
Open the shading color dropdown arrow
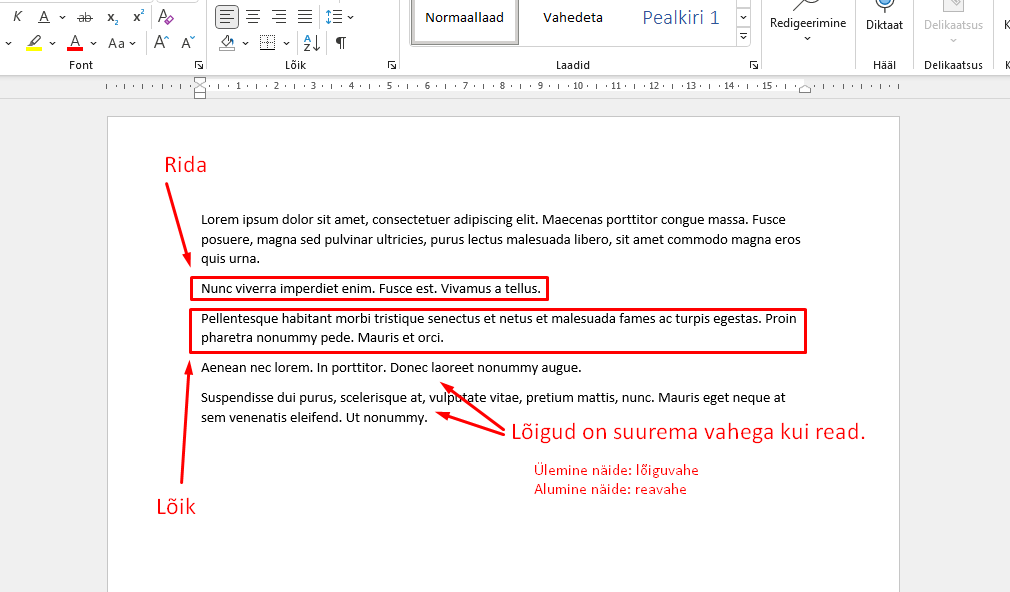(245, 44)
